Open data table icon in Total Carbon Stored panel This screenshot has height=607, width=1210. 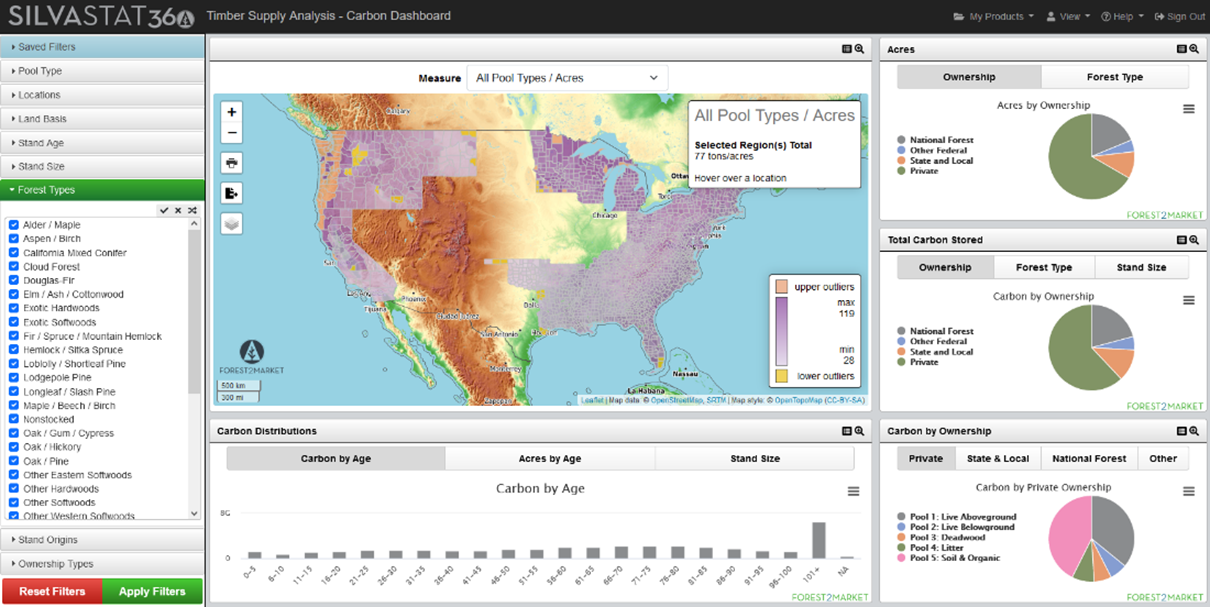(1182, 240)
